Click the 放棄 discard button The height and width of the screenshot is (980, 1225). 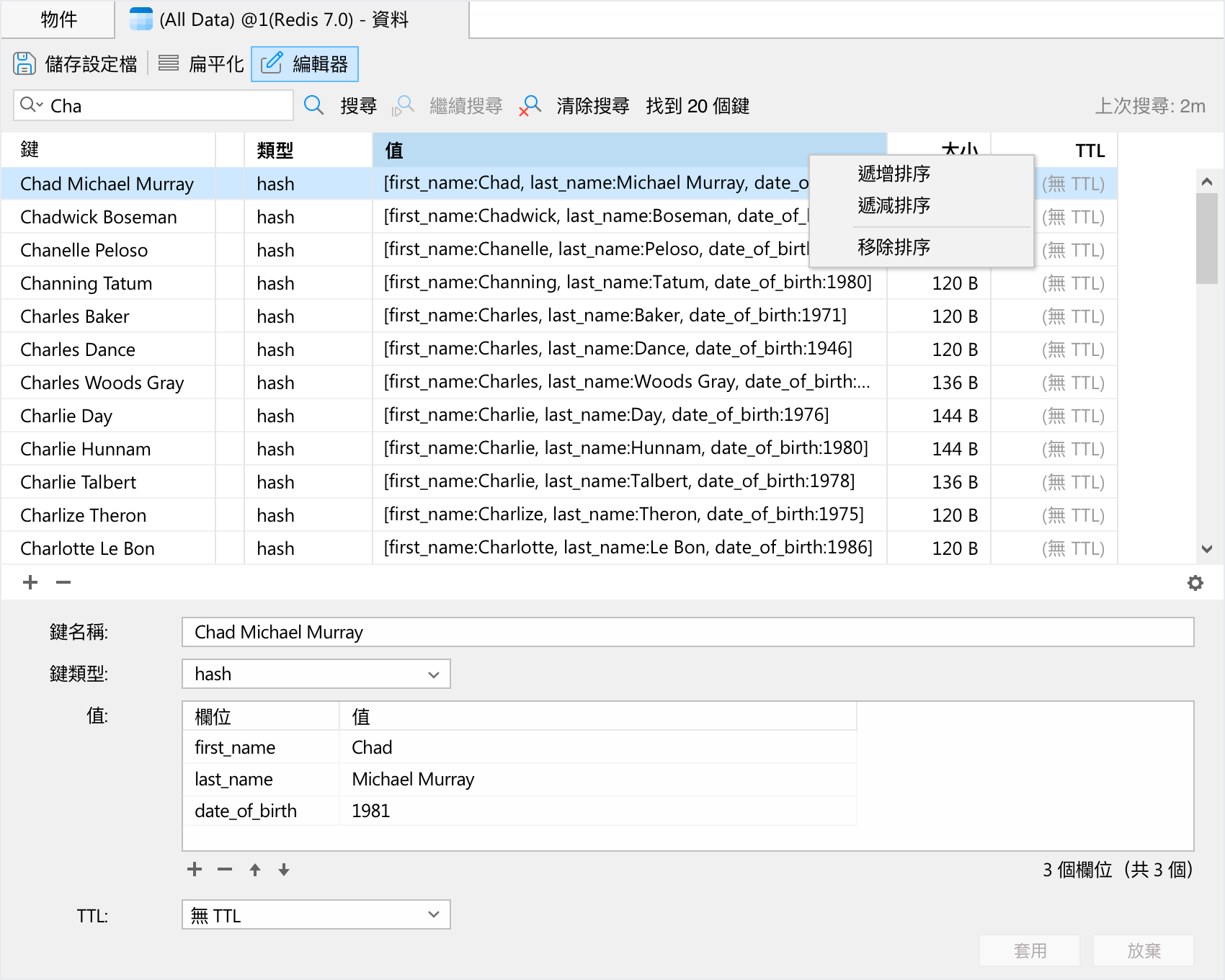[1144, 950]
